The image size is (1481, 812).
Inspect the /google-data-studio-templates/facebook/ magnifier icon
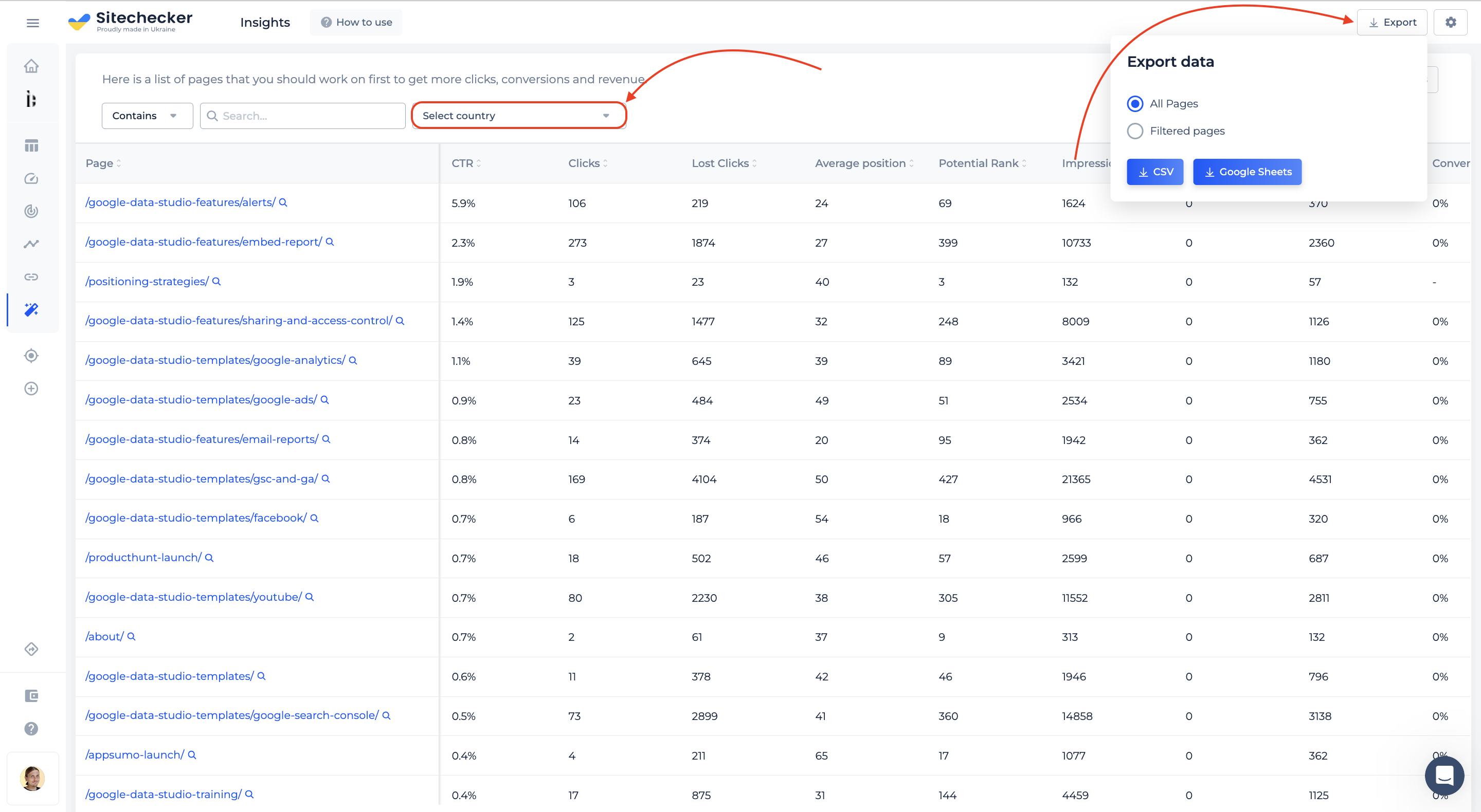(x=315, y=518)
